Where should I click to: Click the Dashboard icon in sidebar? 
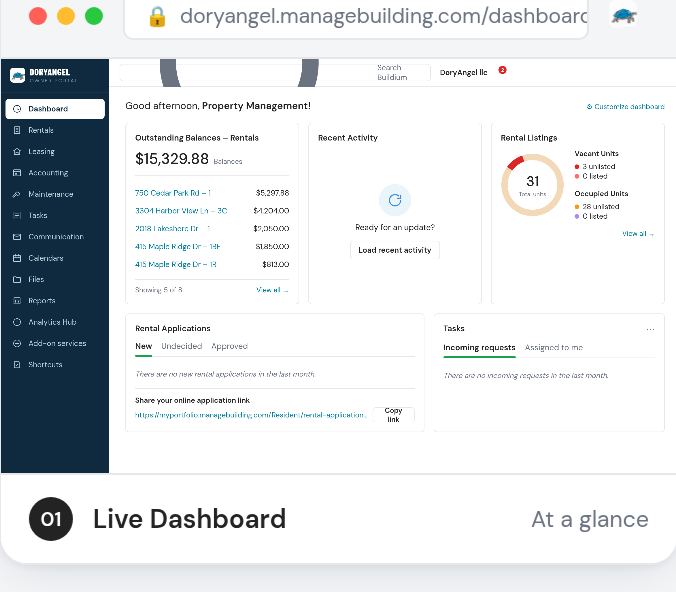[17, 109]
